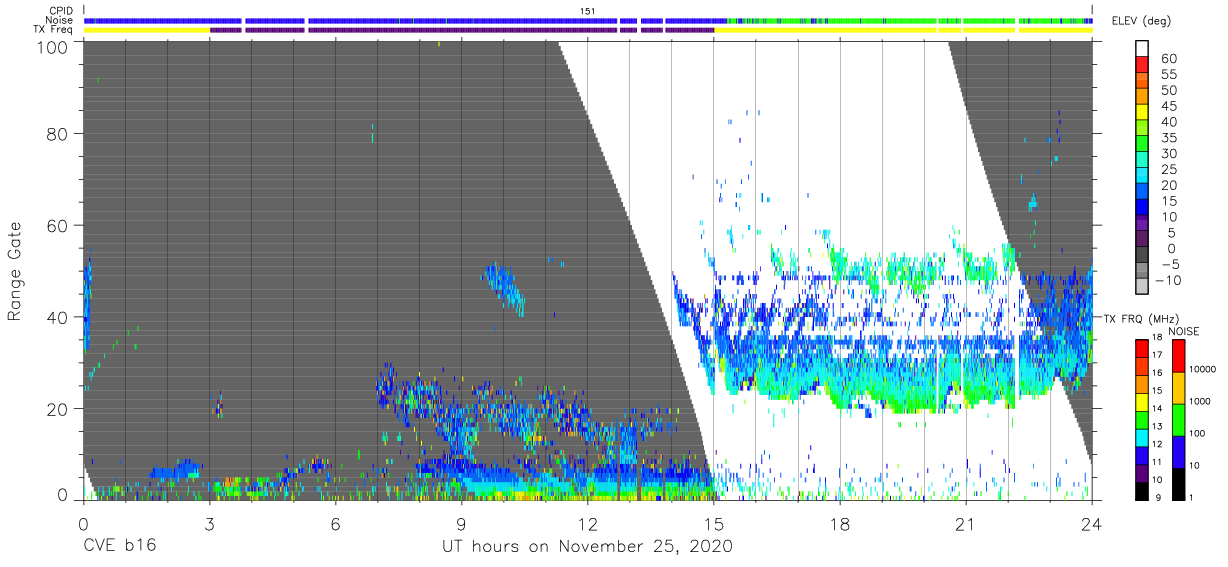Click the x-axis hour label '15'
Viewport: 1228px width, 567px height.
pos(714,524)
